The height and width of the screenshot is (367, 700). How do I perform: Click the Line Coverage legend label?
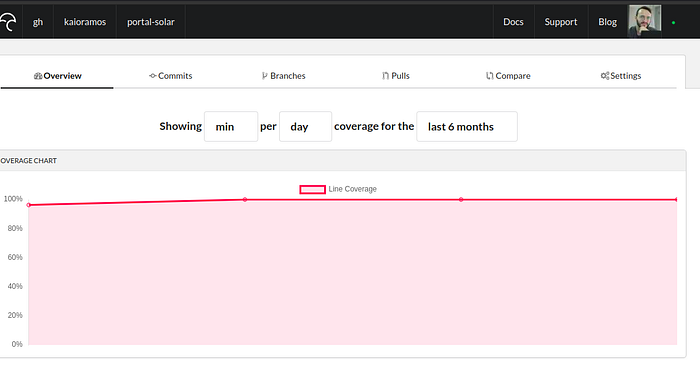(353, 189)
